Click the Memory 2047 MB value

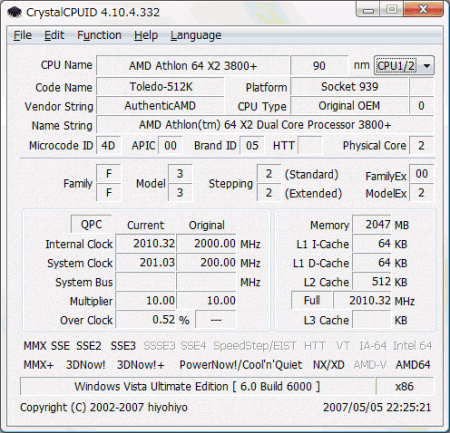point(372,224)
